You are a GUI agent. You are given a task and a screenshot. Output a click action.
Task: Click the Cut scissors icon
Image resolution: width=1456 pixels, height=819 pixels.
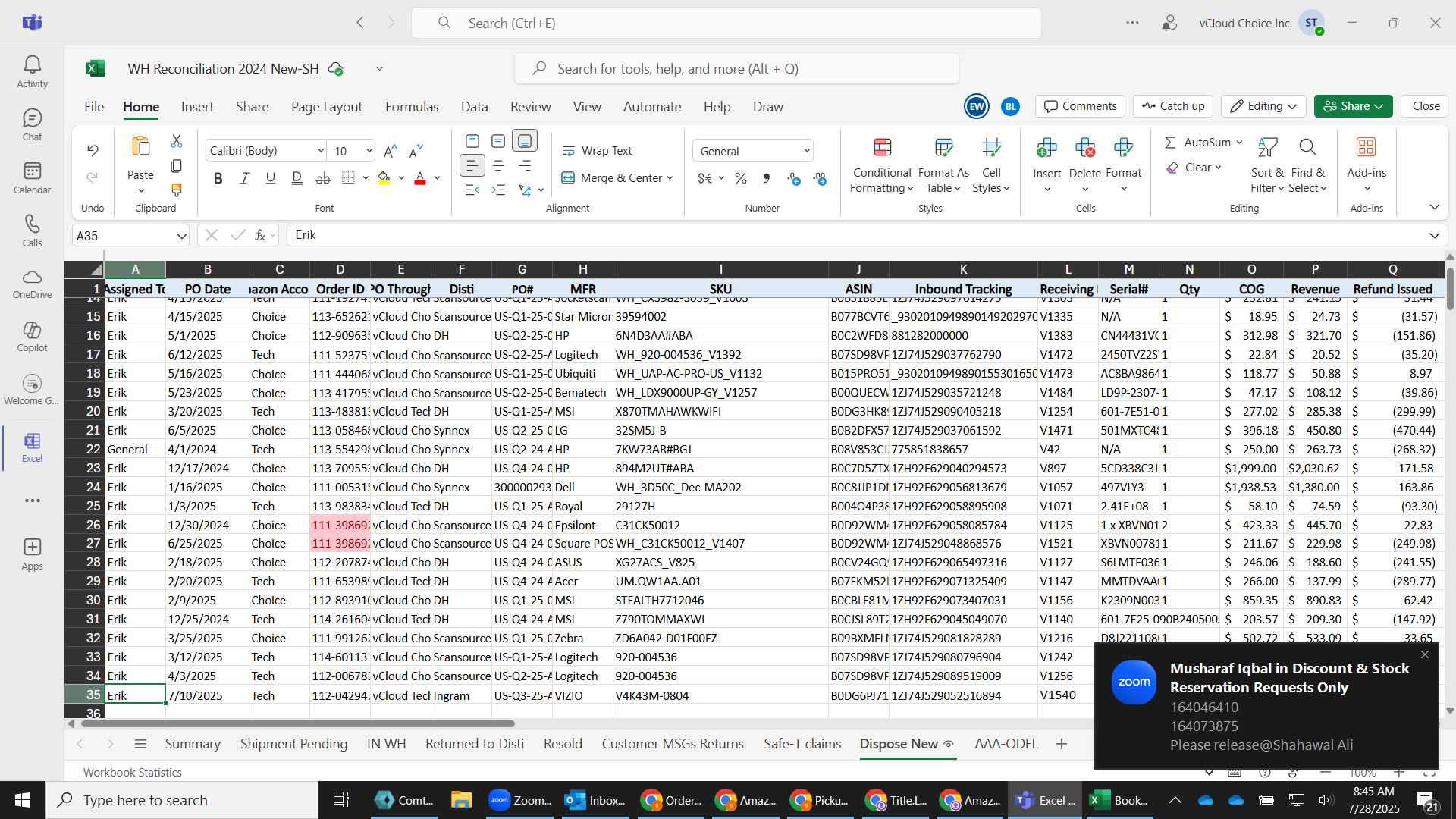pos(177,141)
